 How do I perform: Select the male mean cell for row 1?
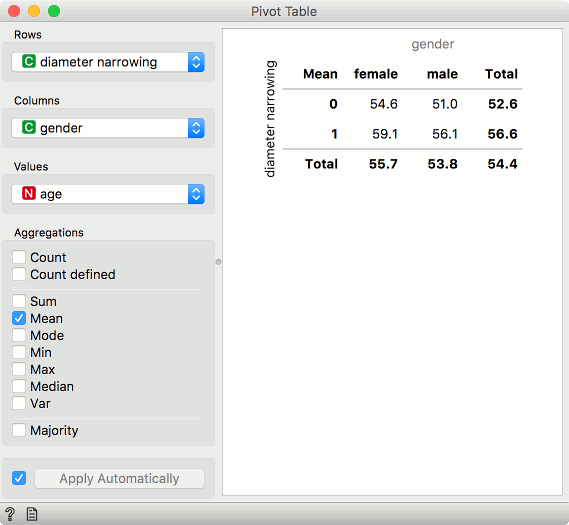[445, 134]
